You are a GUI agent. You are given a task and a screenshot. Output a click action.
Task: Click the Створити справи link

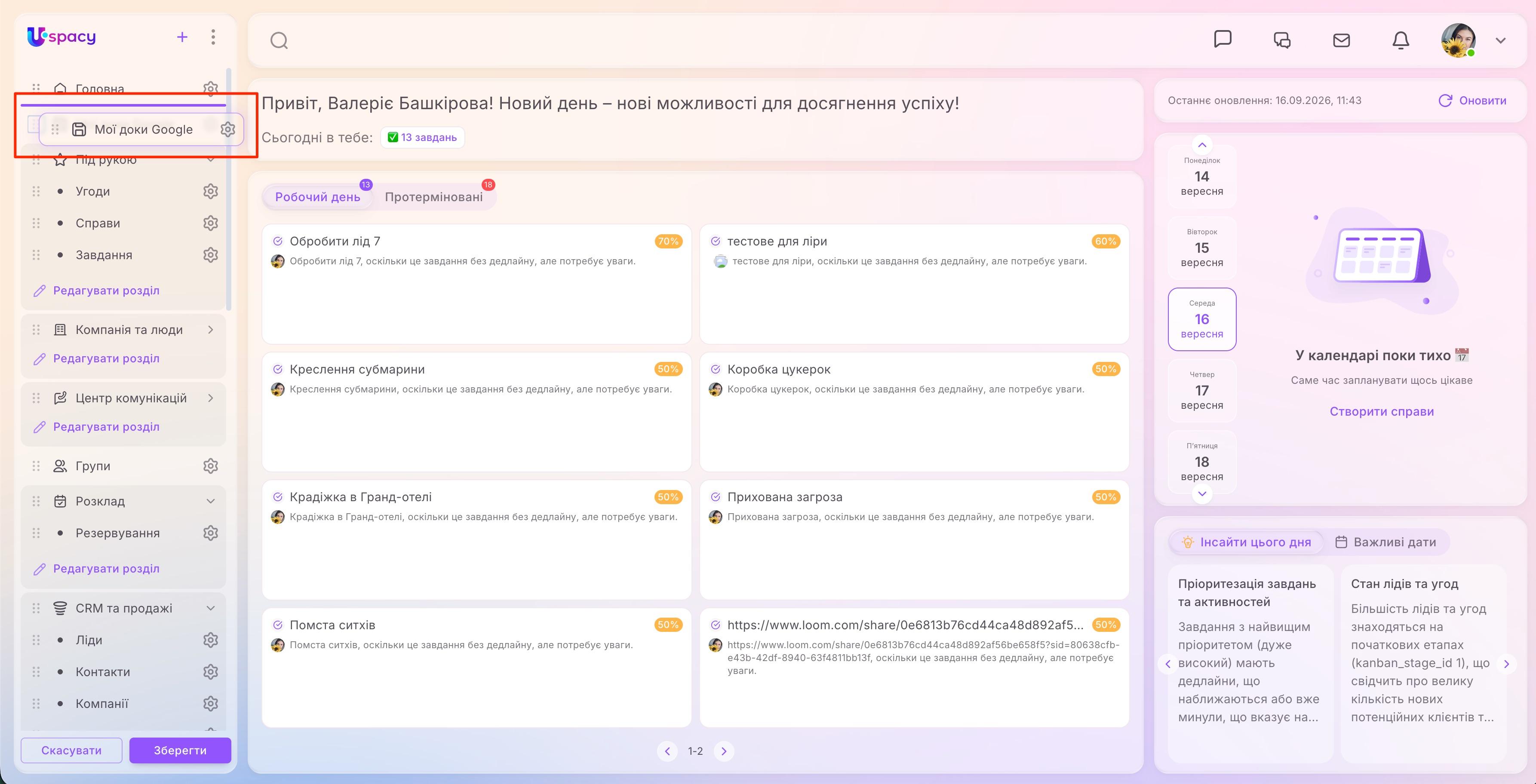point(1382,411)
